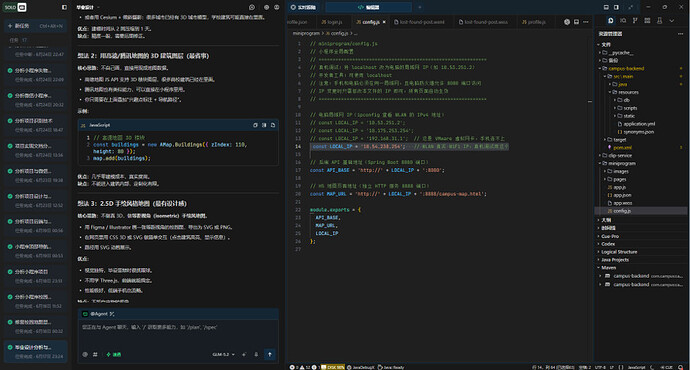
Task: Toggle the secondary sidebar layout icon
Action: 617,7
